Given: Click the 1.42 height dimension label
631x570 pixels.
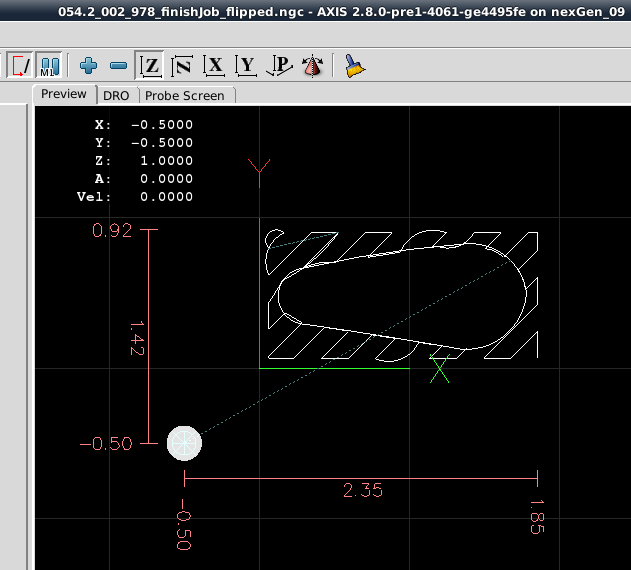Looking at the screenshot, I should 138,338.
